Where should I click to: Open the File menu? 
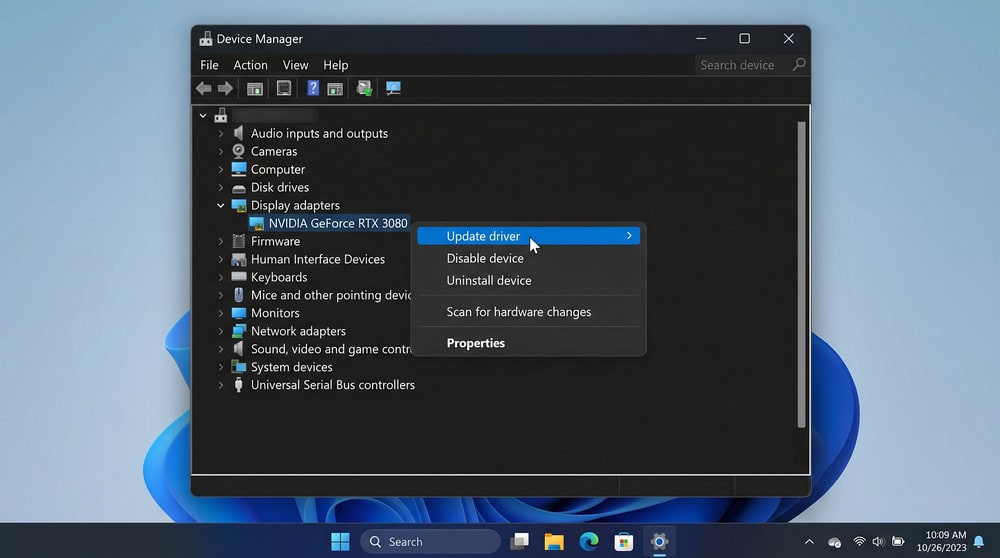[209, 65]
